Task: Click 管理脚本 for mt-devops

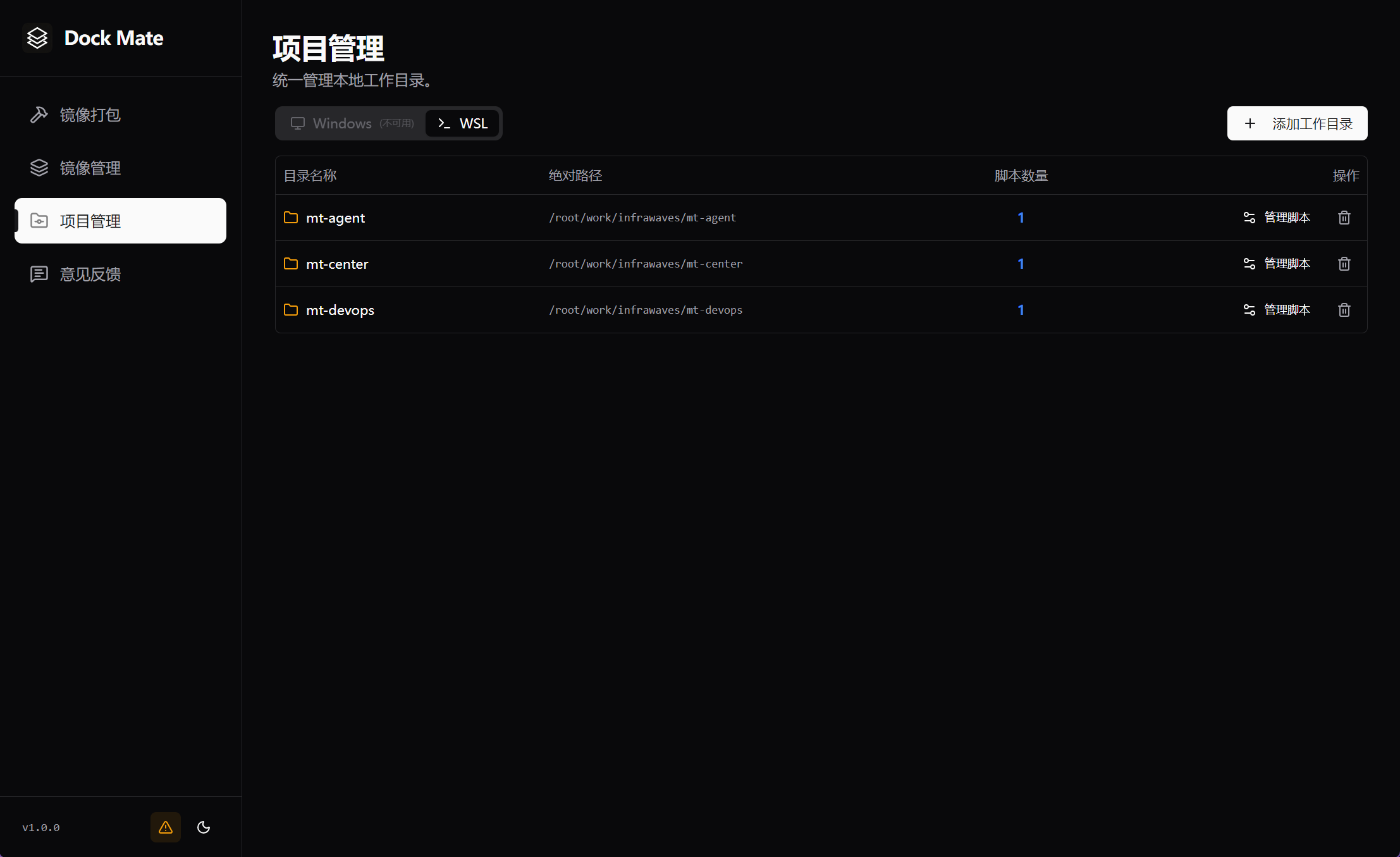Action: pyautogui.click(x=1287, y=310)
